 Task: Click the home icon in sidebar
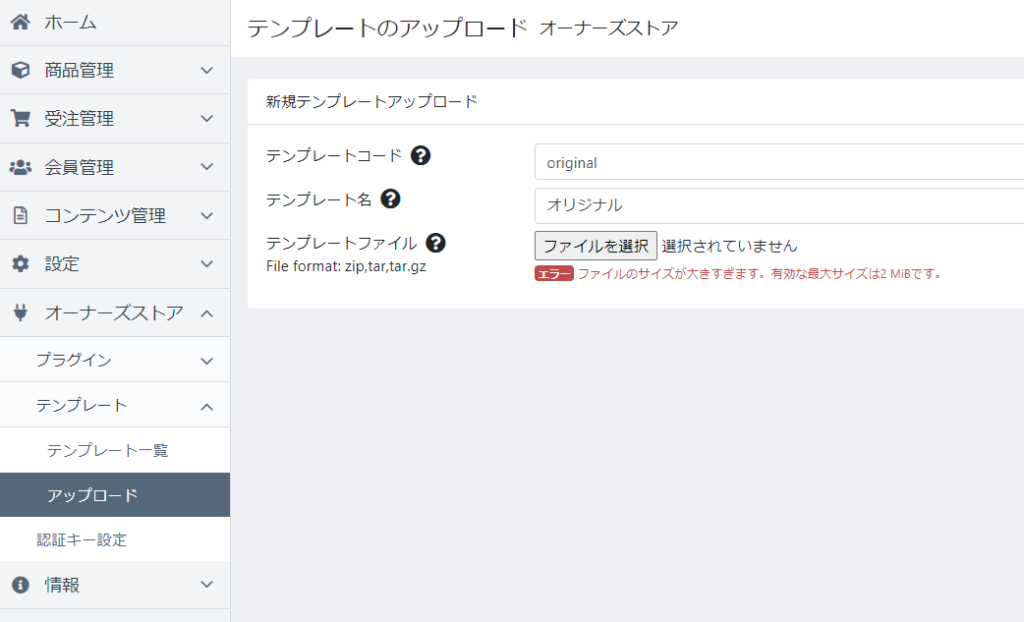point(20,22)
